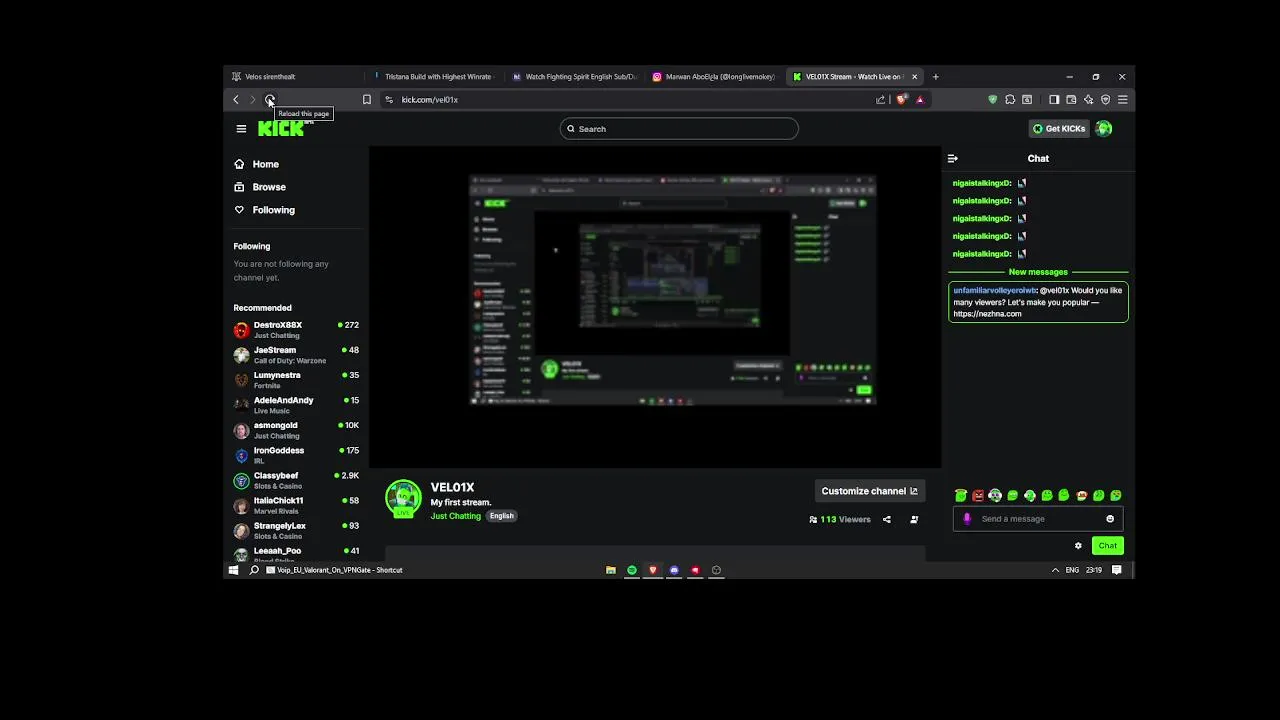The width and height of the screenshot is (1280, 720).
Task: Open the Brave wallet icon
Action: (x=1071, y=99)
